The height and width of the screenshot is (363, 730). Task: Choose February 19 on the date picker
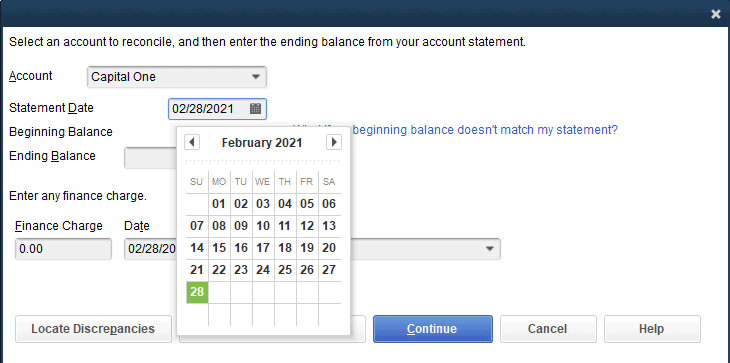(307, 248)
